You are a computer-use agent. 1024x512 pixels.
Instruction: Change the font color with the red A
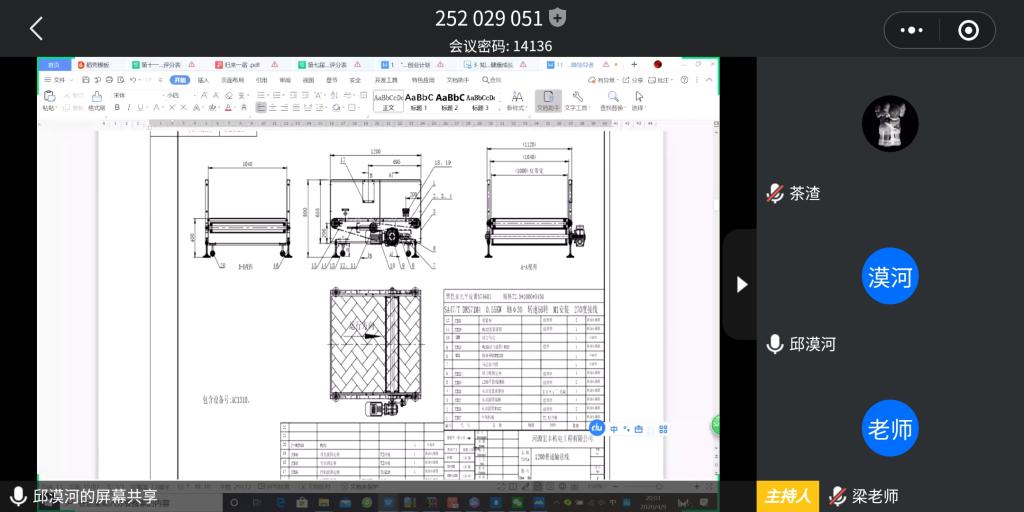[x=228, y=107]
